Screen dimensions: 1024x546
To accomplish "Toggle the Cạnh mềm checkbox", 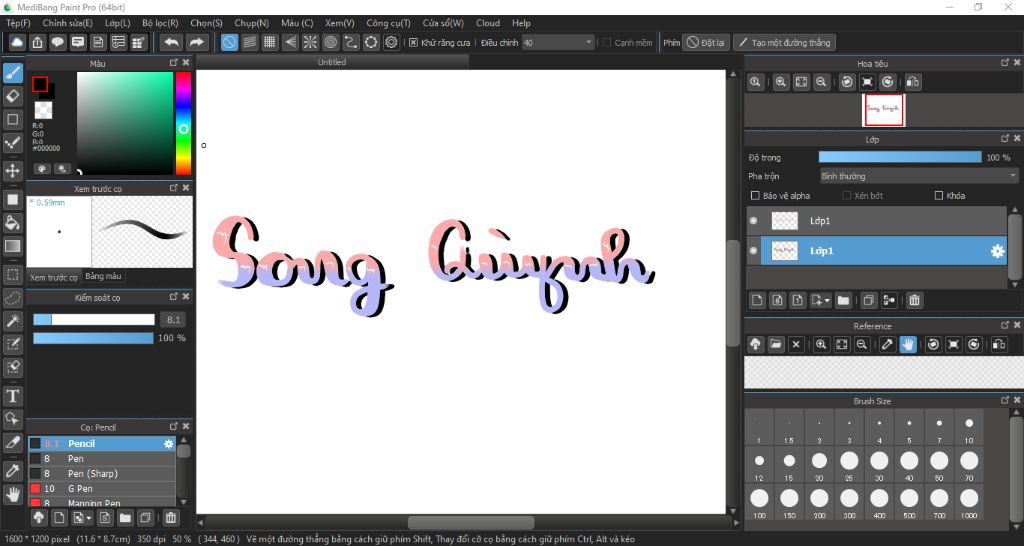I will pos(607,42).
